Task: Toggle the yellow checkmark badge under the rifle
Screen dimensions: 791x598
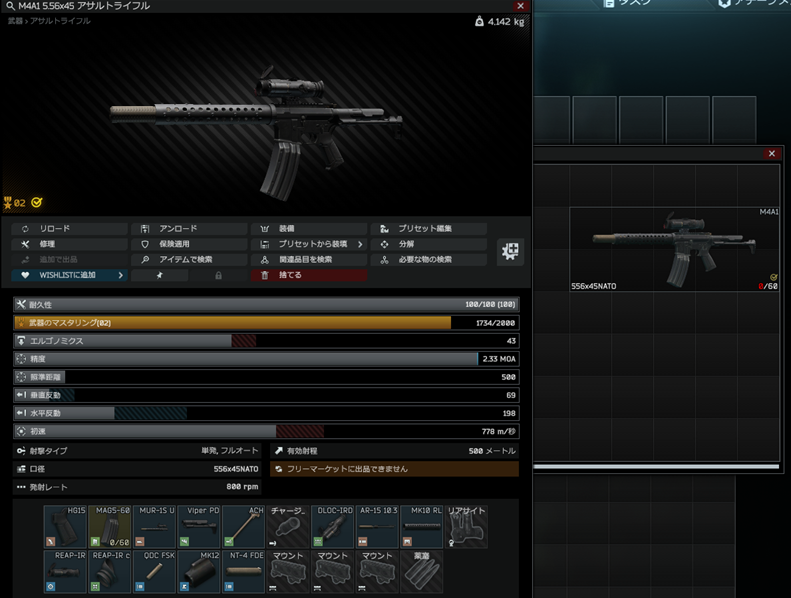Action: [x=37, y=202]
